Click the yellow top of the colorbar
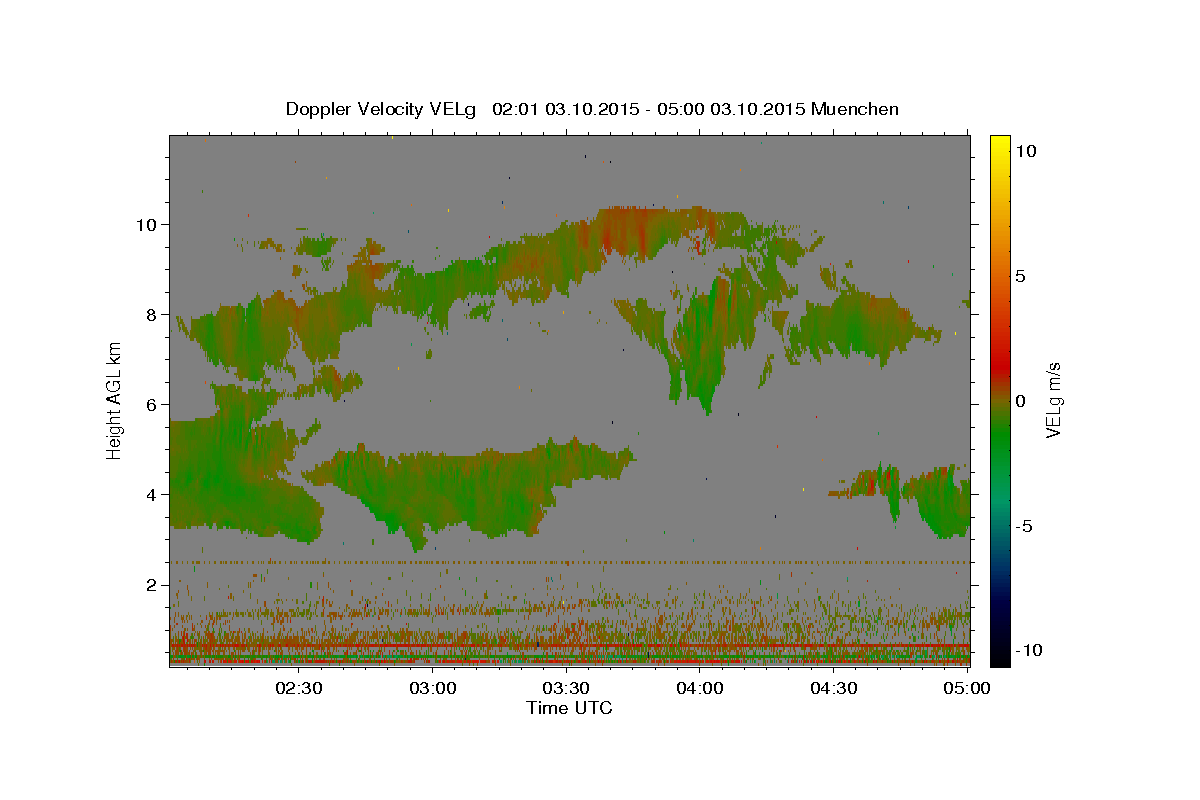1200x800 pixels. tap(1000, 143)
